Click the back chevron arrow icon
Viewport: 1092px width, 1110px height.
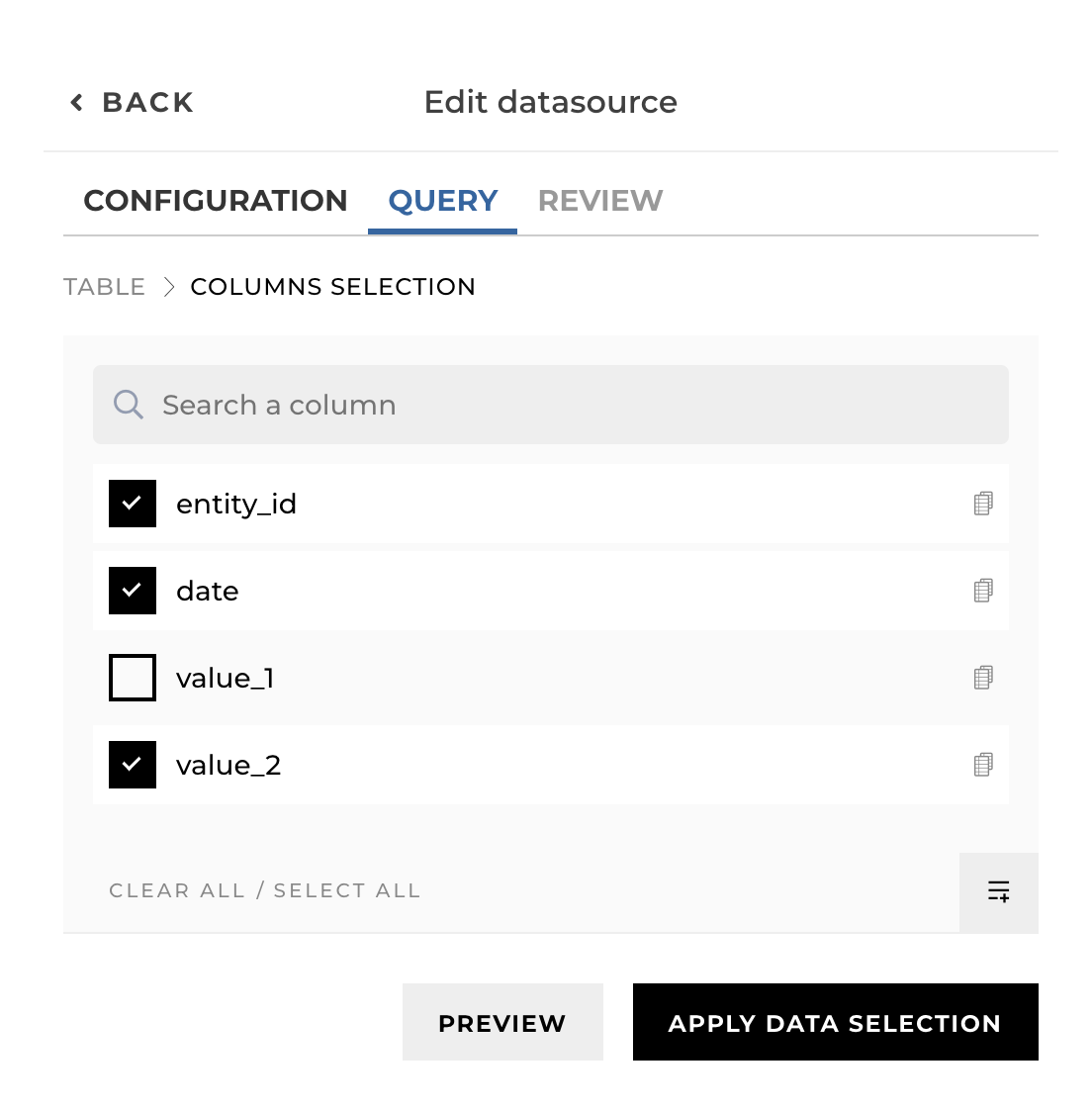(77, 102)
